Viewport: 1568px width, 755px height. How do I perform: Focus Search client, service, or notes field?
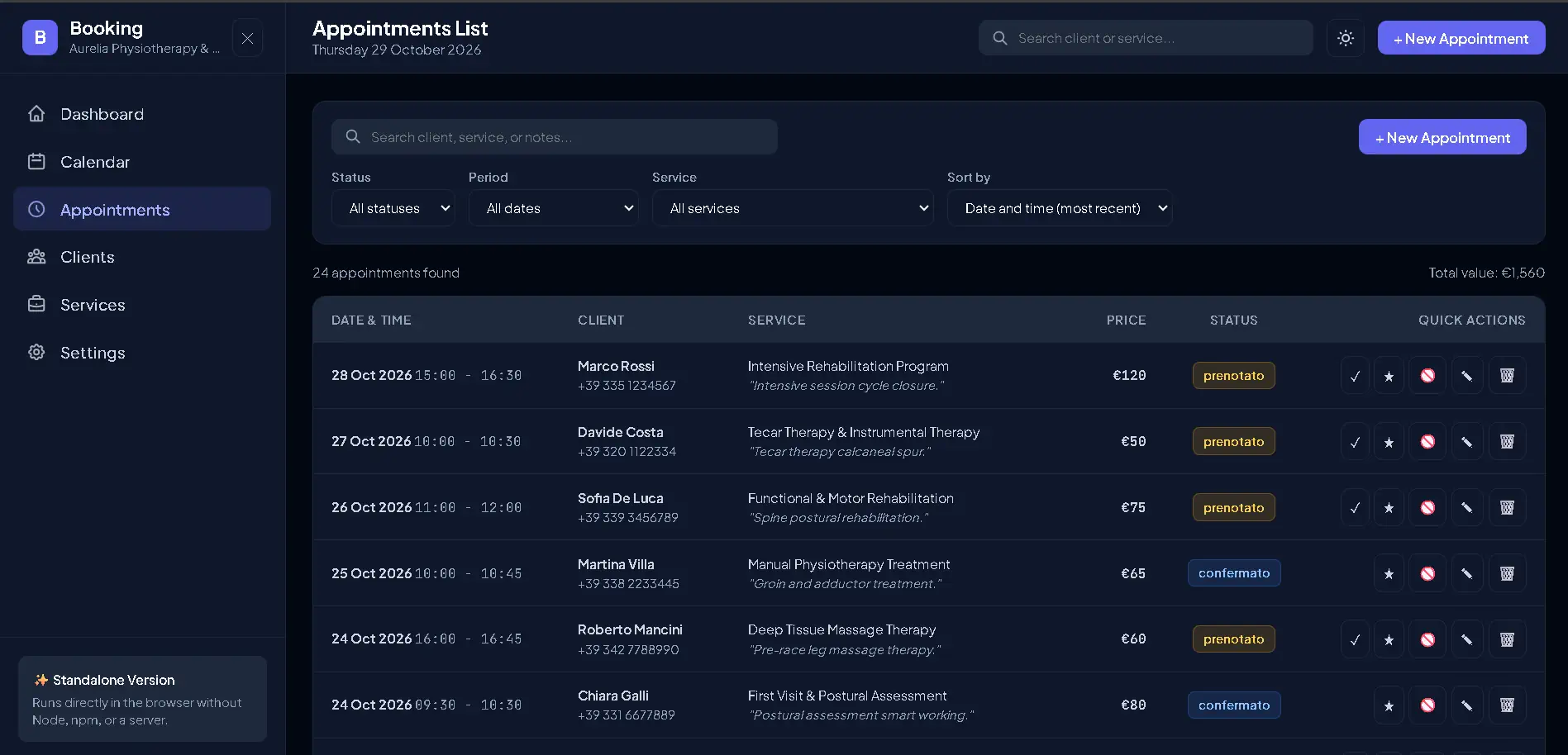click(x=554, y=137)
